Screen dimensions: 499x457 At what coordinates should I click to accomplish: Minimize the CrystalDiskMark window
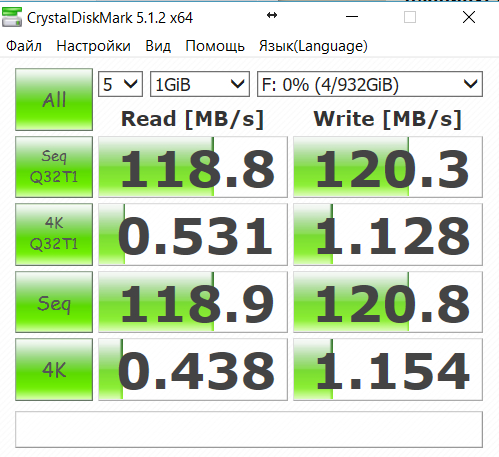(x=352, y=17)
